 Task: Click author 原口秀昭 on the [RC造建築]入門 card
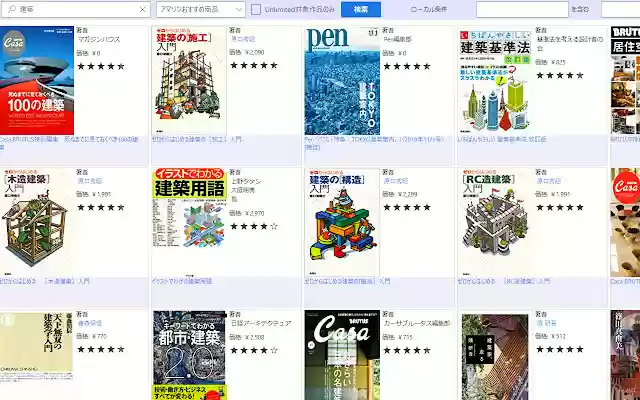tap(549, 181)
